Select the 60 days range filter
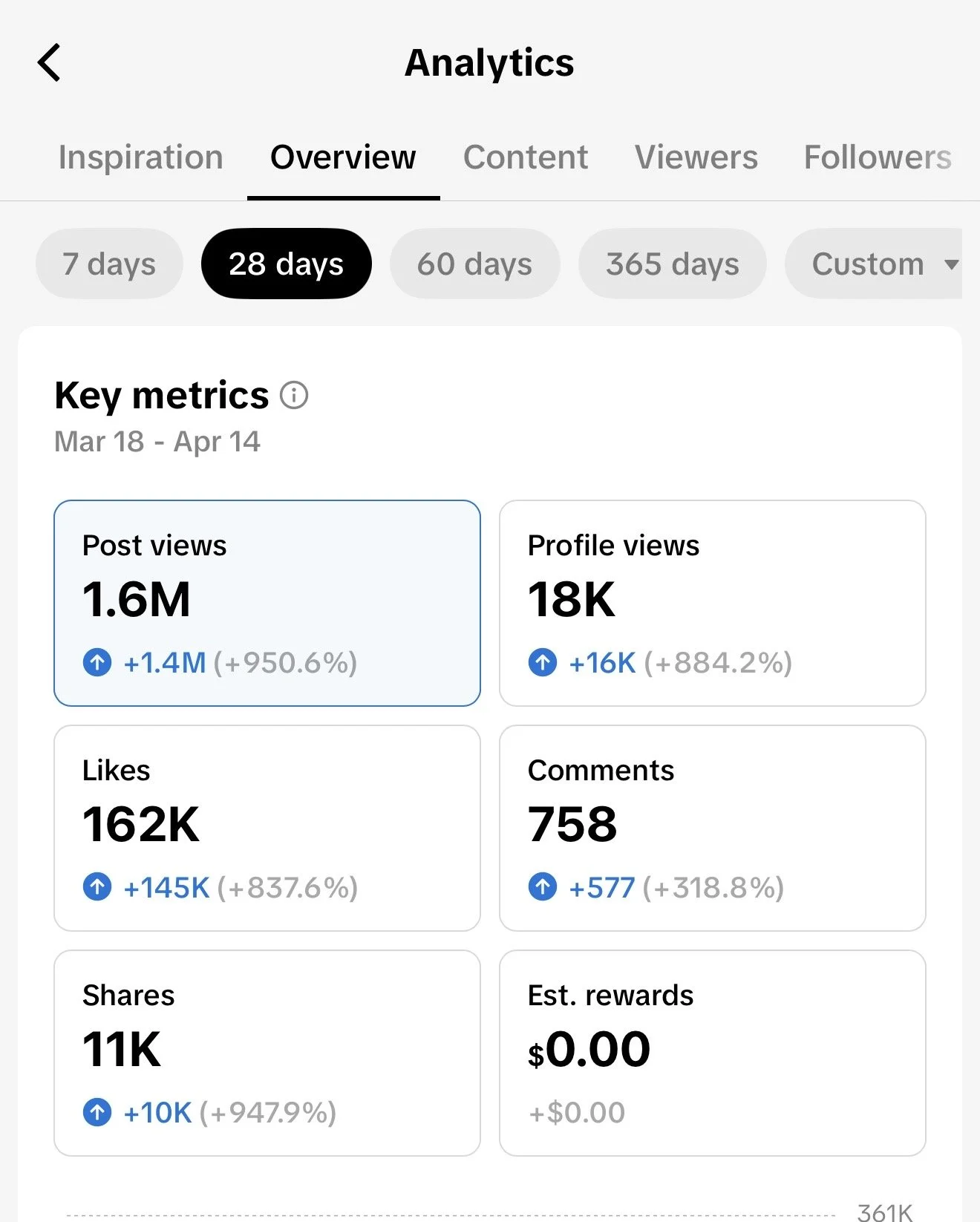The width and height of the screenshot is (980, 1222). point(474,264)
